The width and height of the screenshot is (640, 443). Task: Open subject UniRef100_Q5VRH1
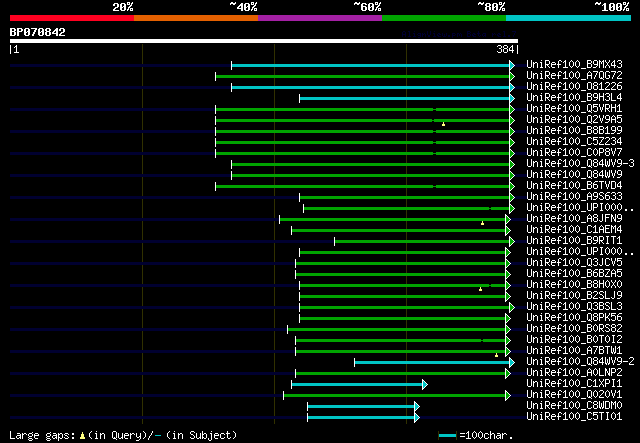click(x=574, y=108)
